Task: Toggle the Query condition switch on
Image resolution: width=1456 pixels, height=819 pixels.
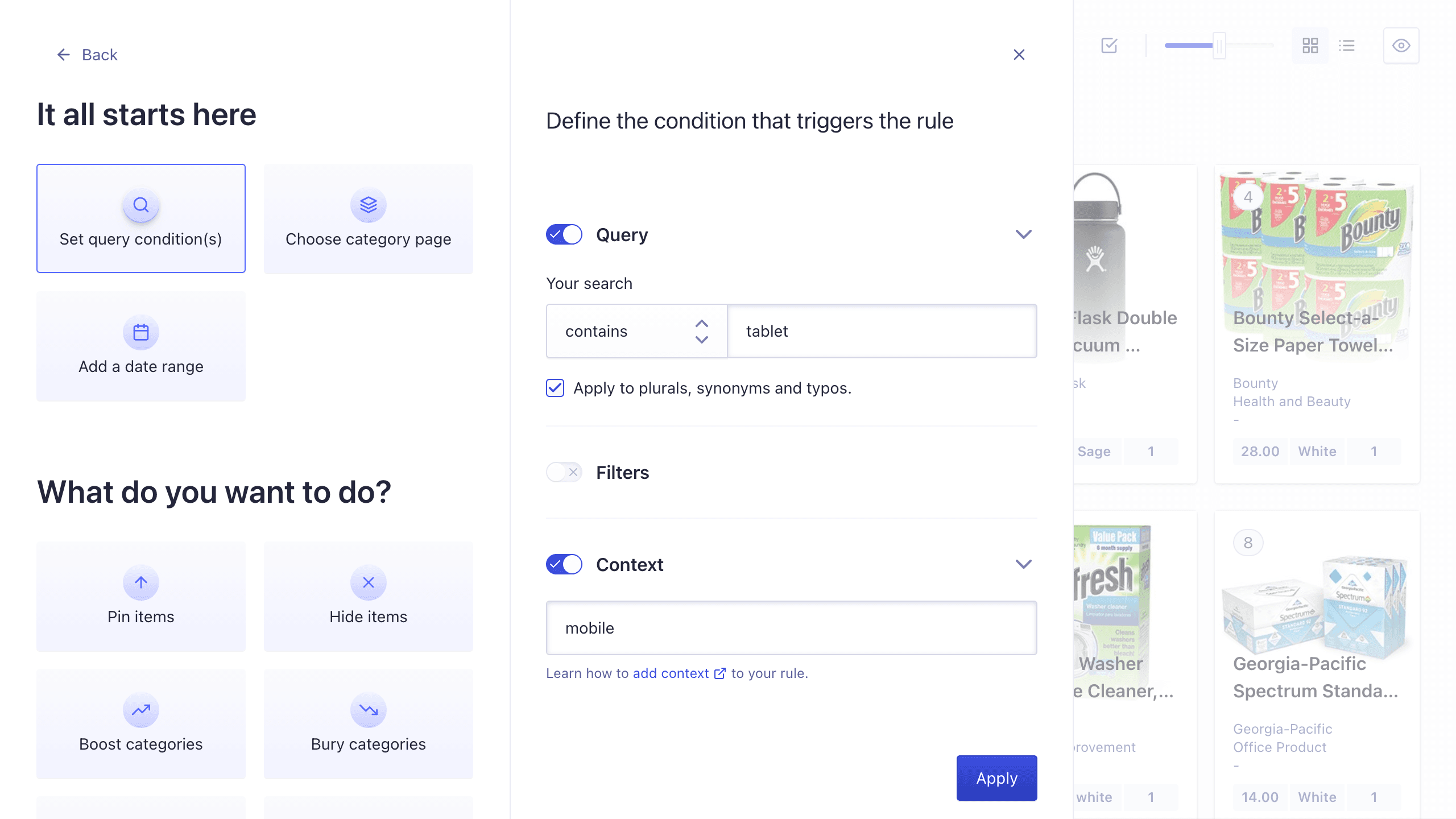Action: point(564,234)
